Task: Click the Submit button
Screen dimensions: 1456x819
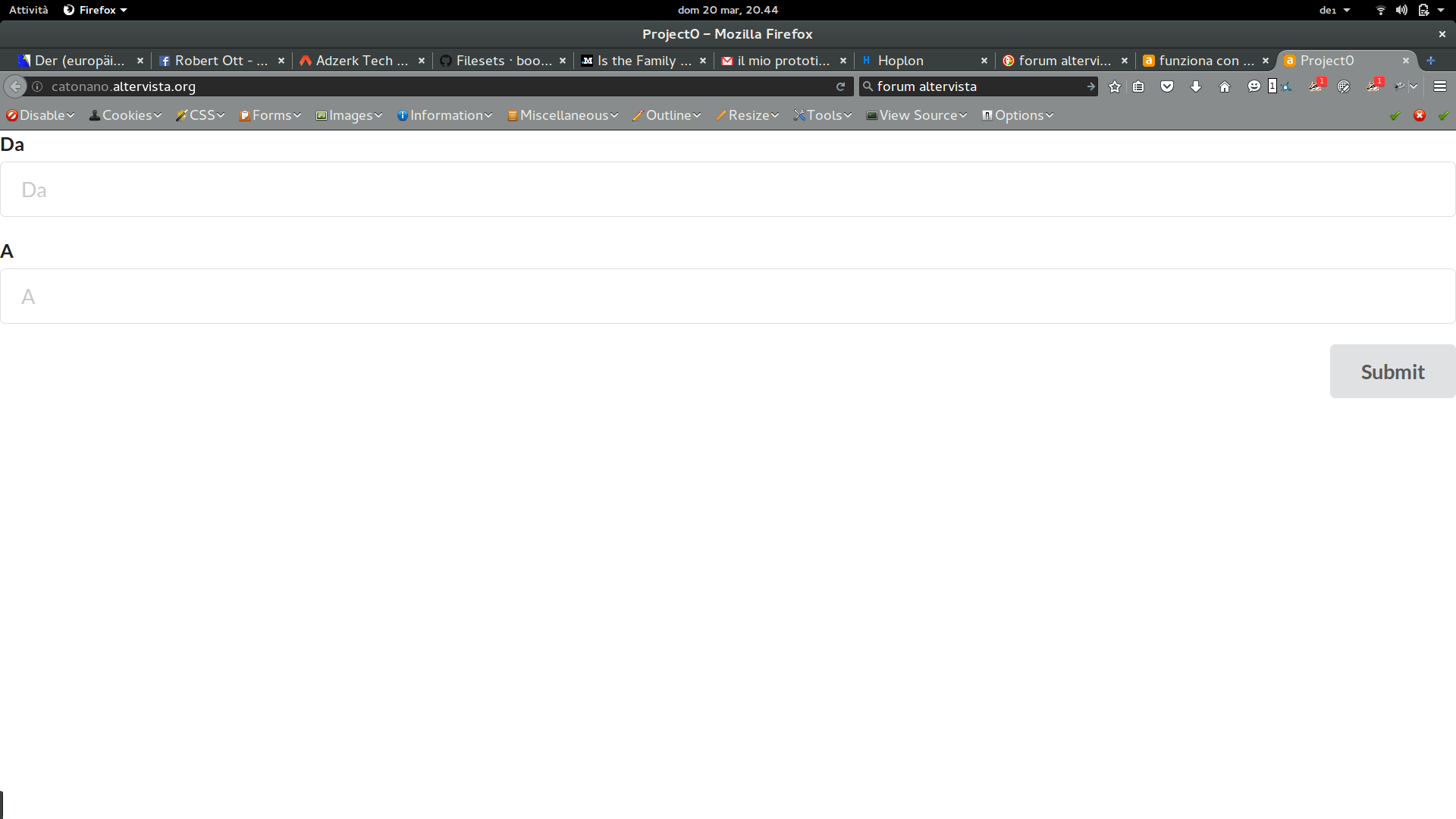Action: (x=1392, y=372)
